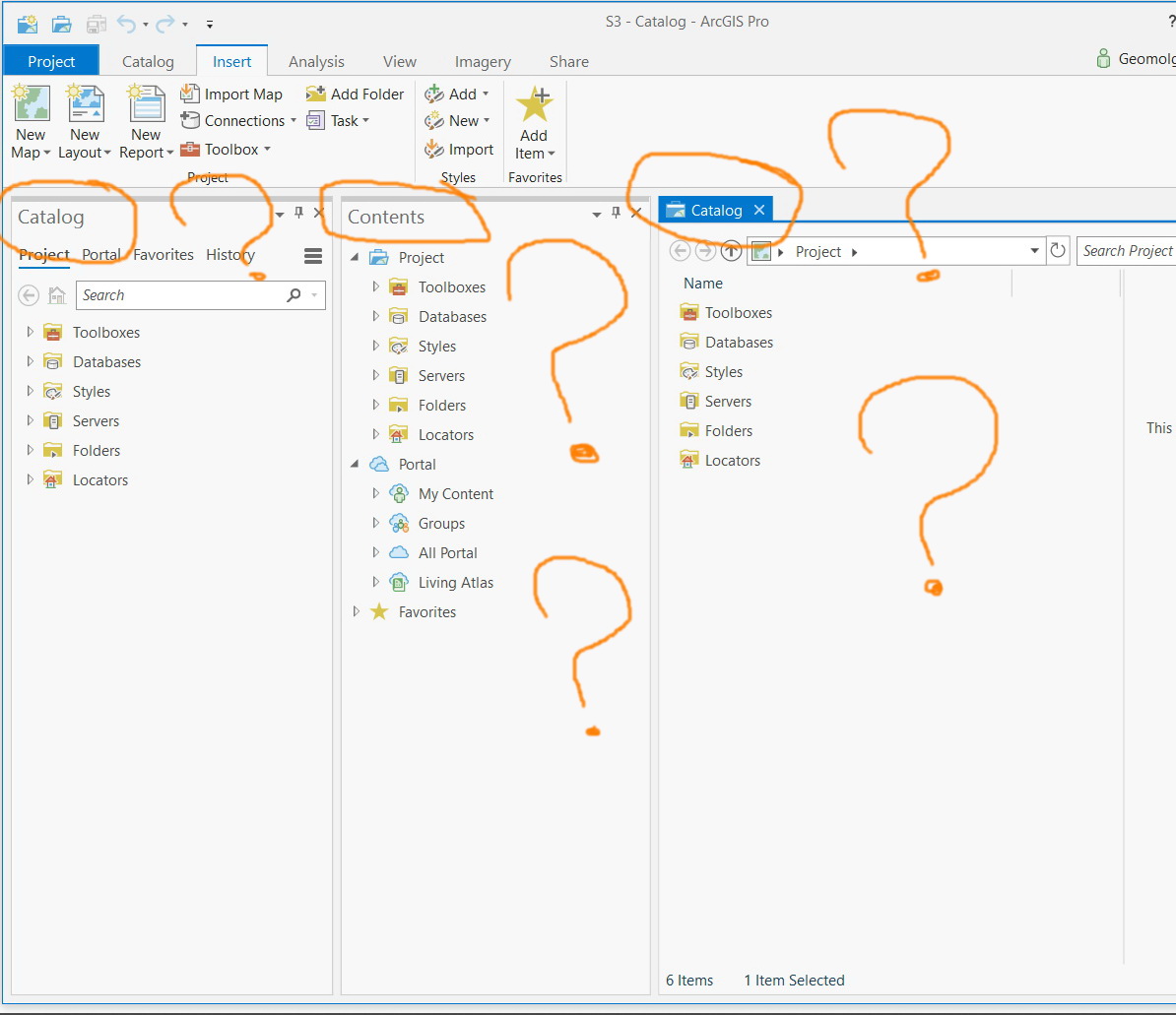Select the Portal tab in Catalog pane
The image size is (1176, 1015).
pos(100,255)
